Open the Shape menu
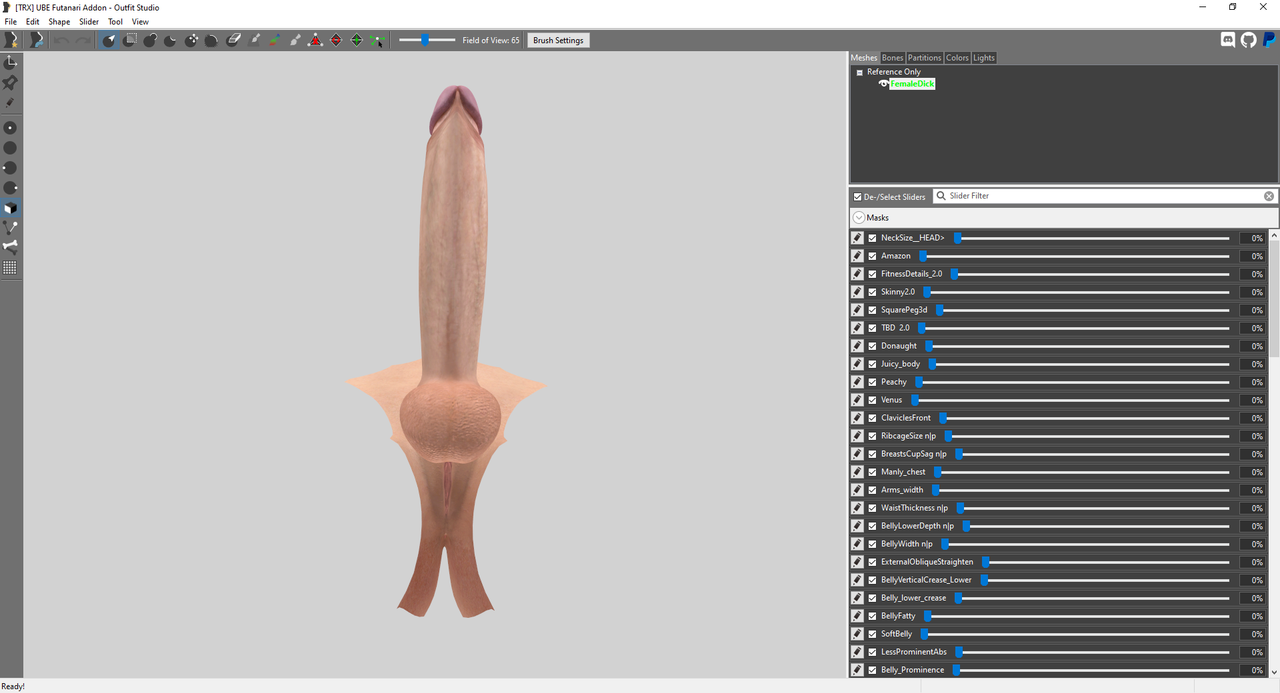The height and width of the screenshot is (693, 1280). pos(59,21)
